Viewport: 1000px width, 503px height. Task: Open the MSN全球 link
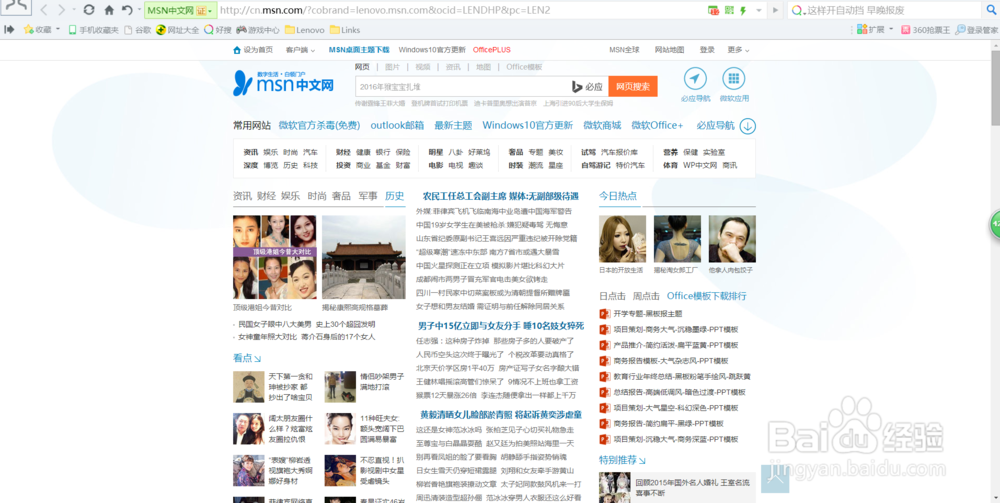624,50
